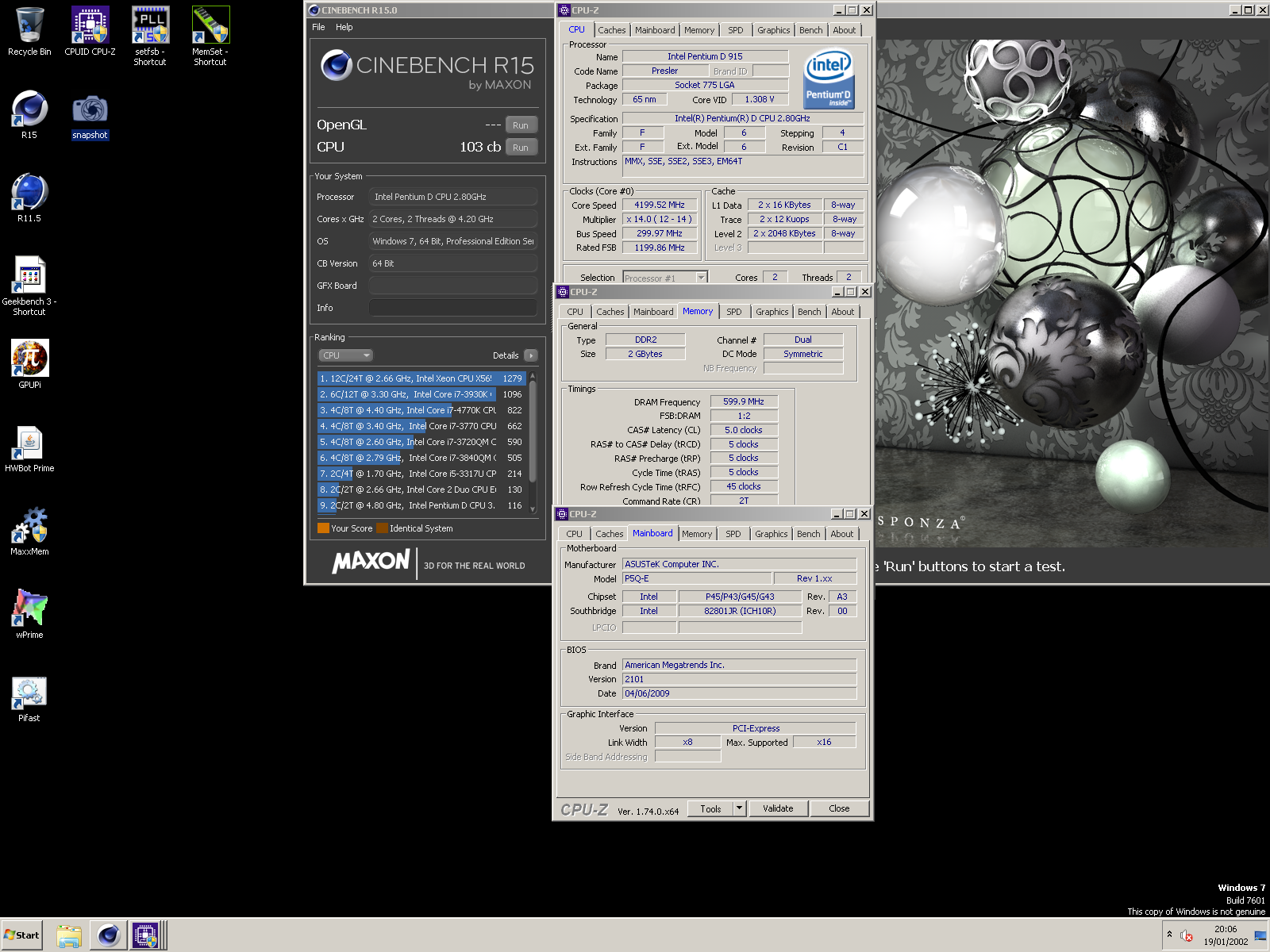Click the CPU-Z Tools button

(711, 808)
